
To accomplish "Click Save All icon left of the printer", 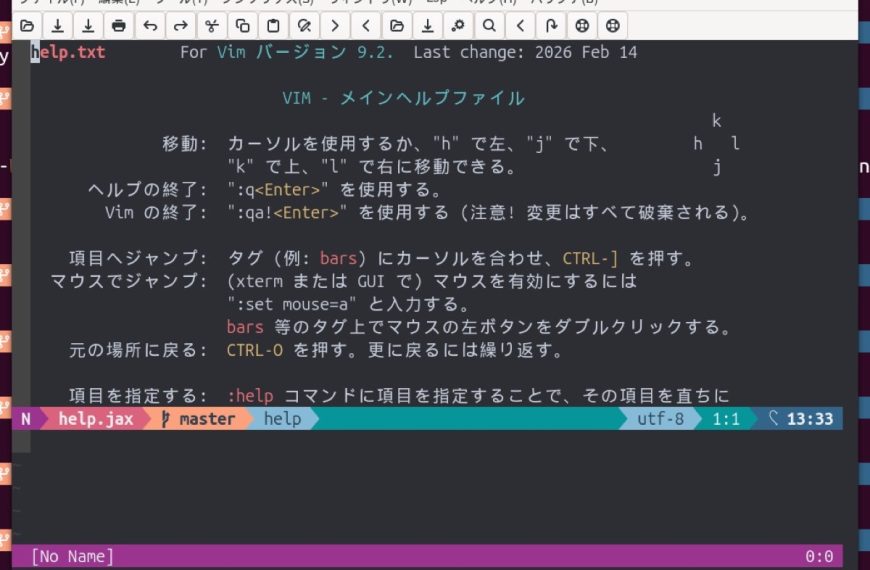I will 88,26.
